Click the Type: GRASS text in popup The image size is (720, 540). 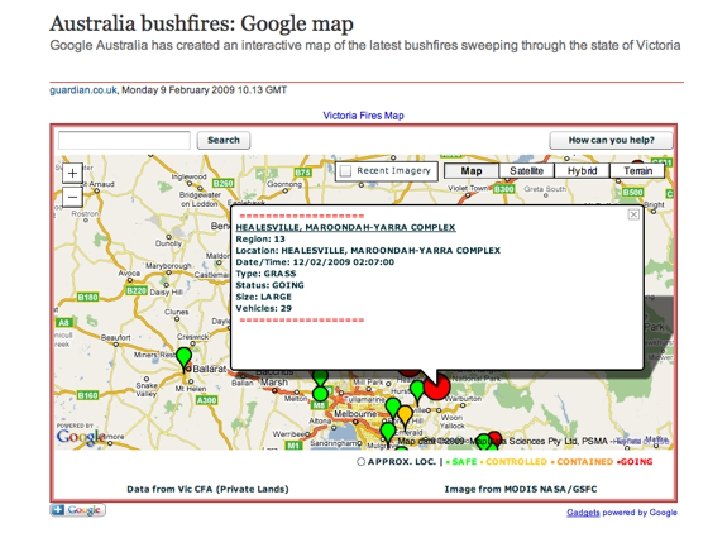point(266,274)
